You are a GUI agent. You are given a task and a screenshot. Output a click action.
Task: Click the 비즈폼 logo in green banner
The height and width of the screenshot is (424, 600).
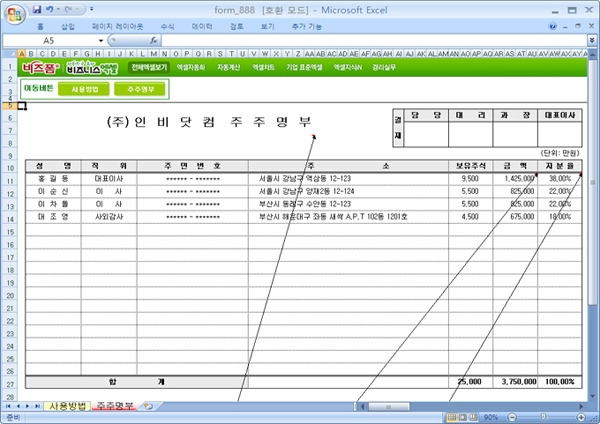(40, 68)
